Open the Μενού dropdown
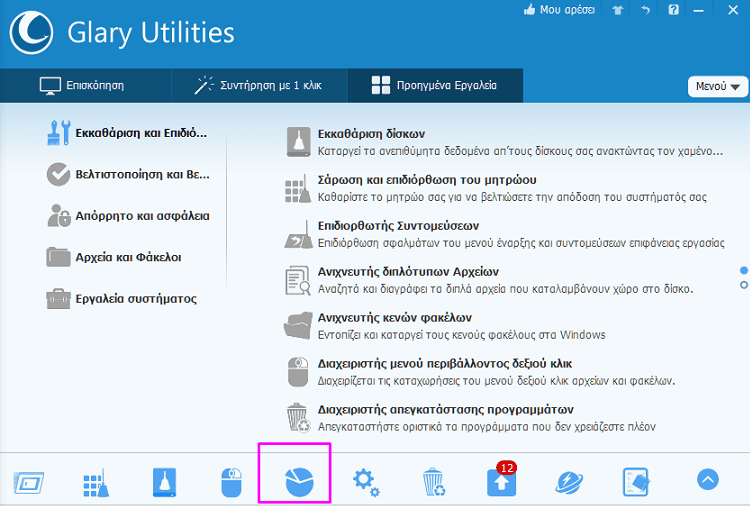 tap(717, 87)
